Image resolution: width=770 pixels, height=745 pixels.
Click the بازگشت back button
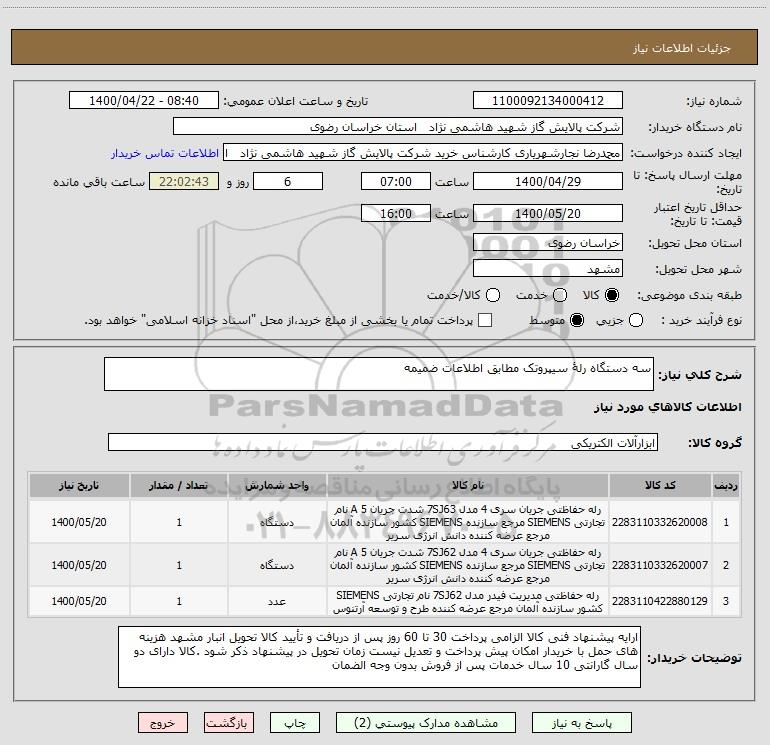pos(228,723)
